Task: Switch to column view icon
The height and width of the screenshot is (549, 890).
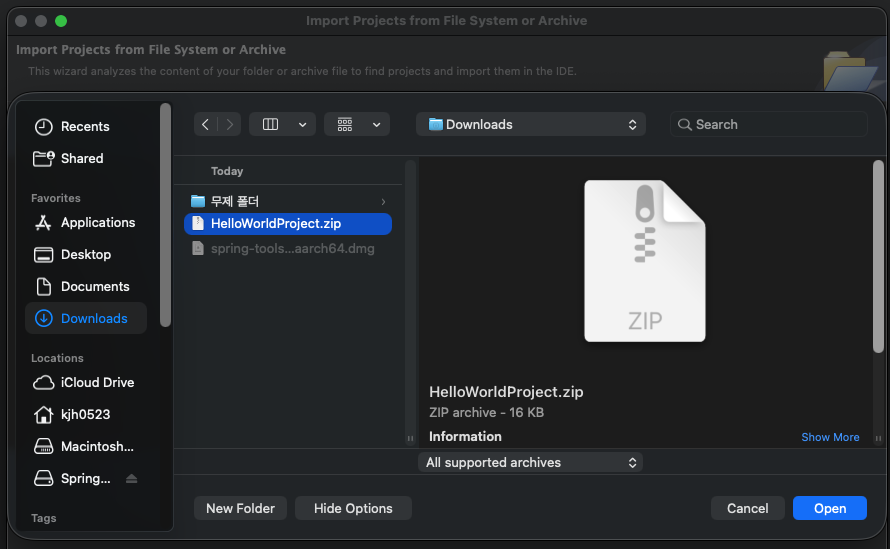Action: (270, 124)
